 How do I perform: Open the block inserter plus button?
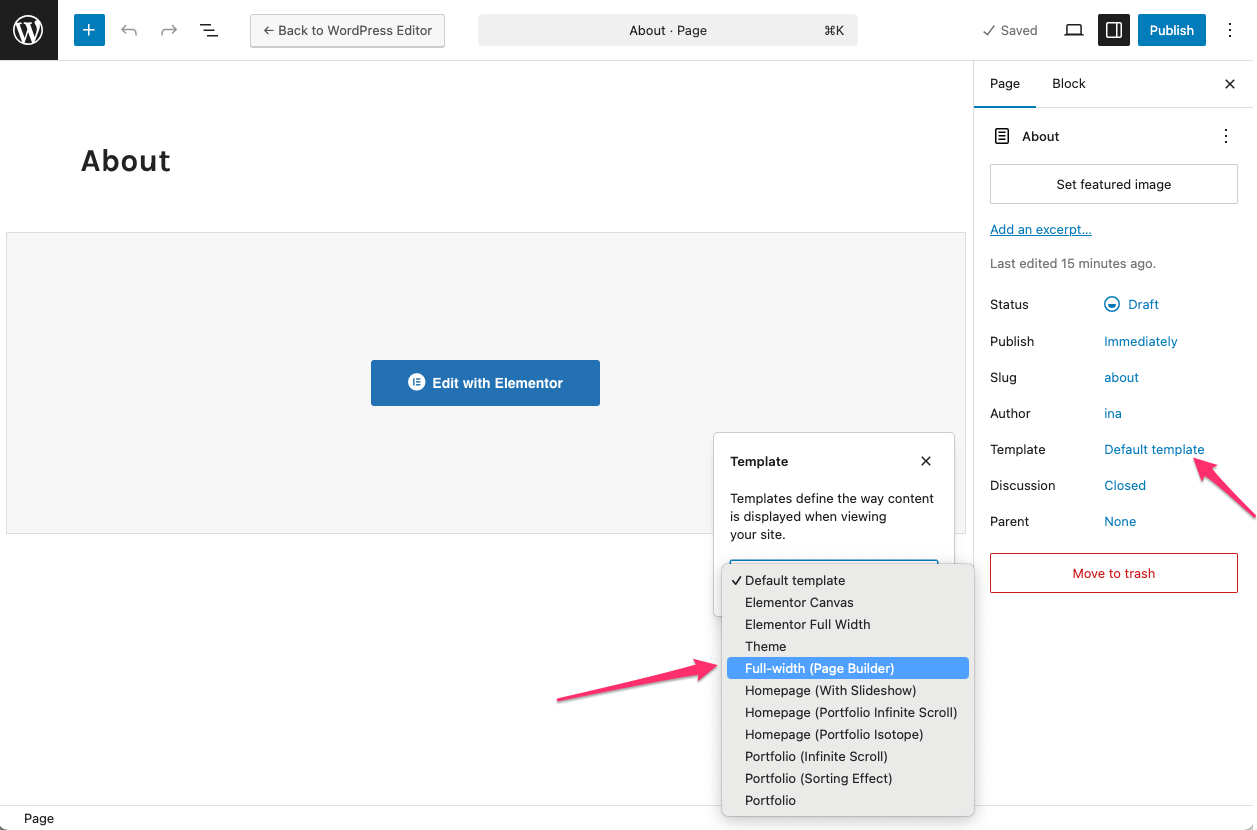click(89, 30)
